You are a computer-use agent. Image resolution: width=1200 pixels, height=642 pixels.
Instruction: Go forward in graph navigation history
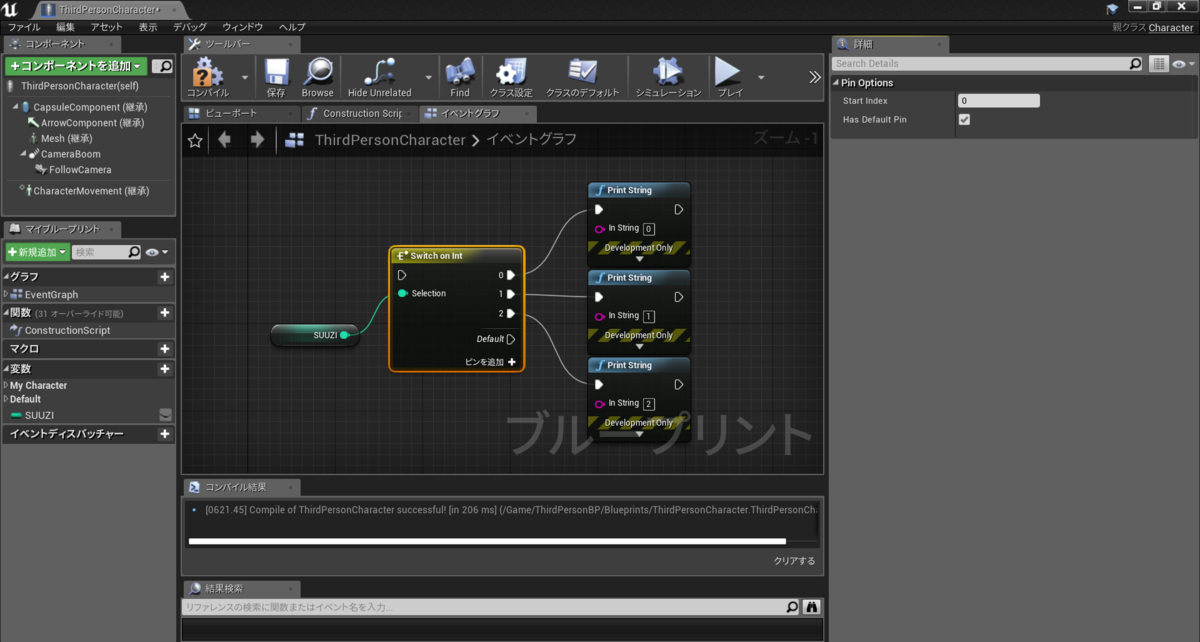pos(257,140)
